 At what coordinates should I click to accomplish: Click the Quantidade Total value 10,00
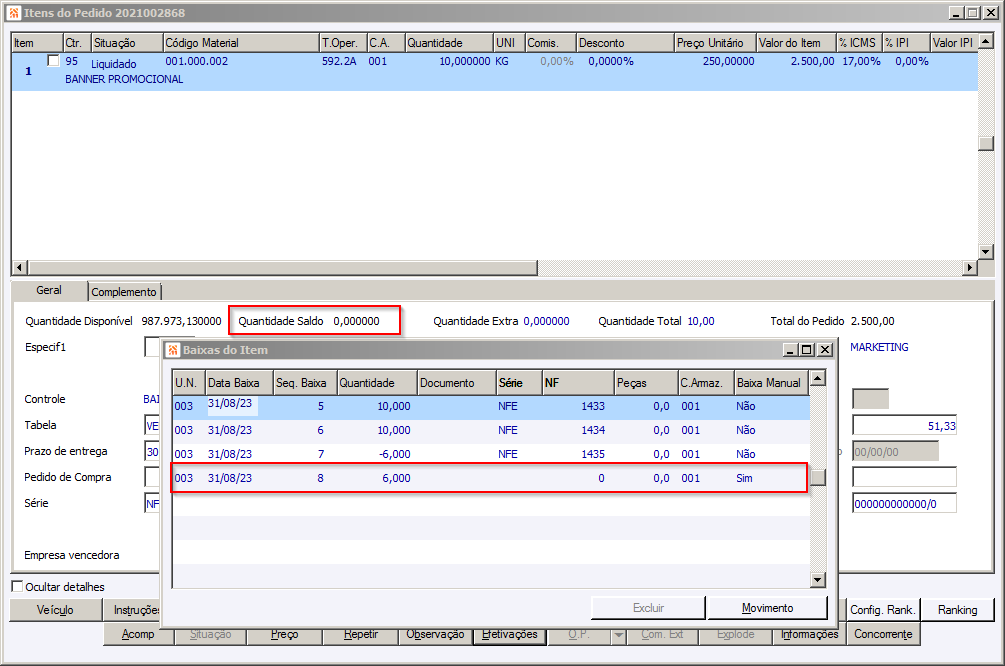pos(701,321)
